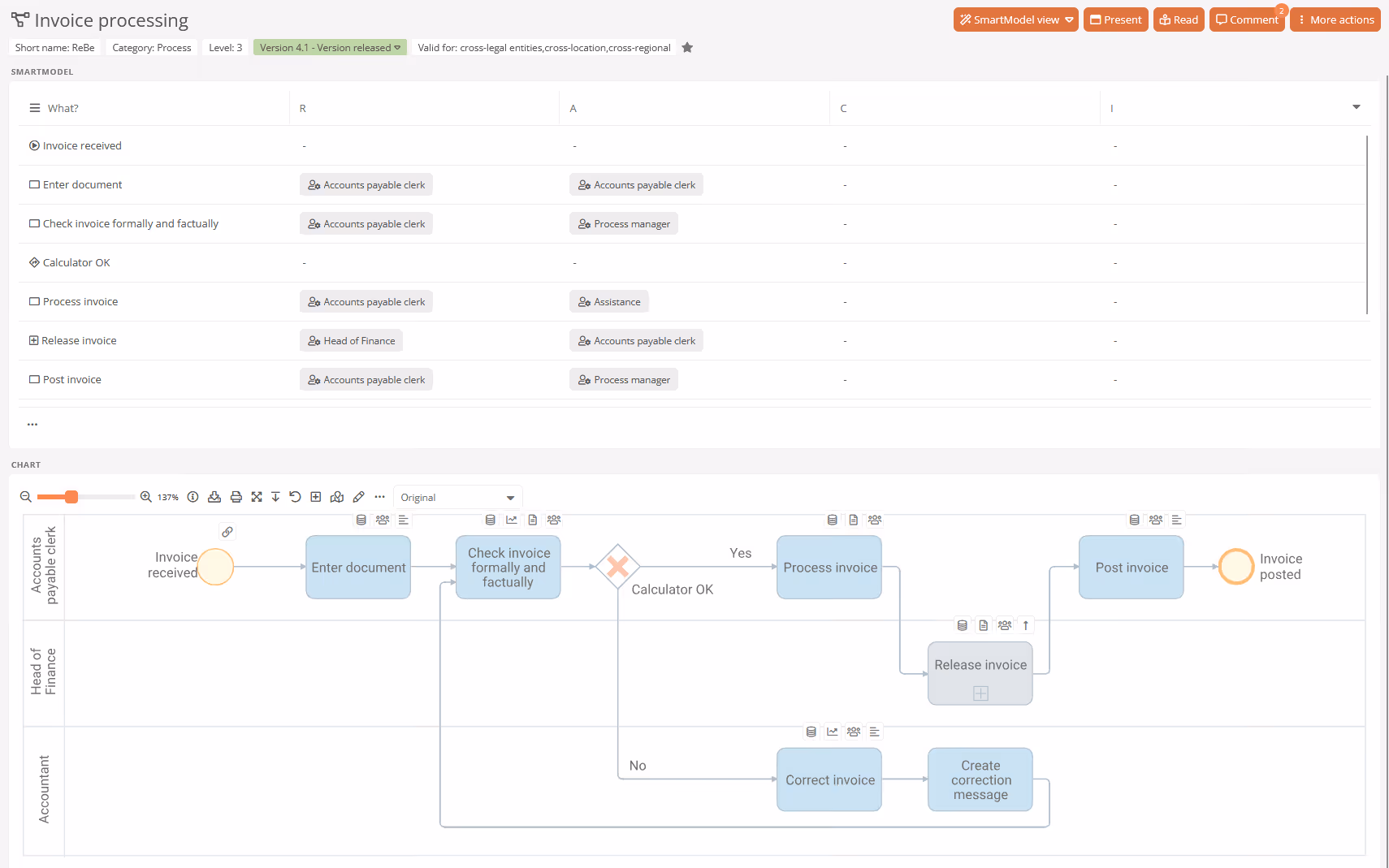Expand the Release invoice subprocess plus marker
Image resolution: width=1389 pixels, height=868 pixels.
(980, 693)
